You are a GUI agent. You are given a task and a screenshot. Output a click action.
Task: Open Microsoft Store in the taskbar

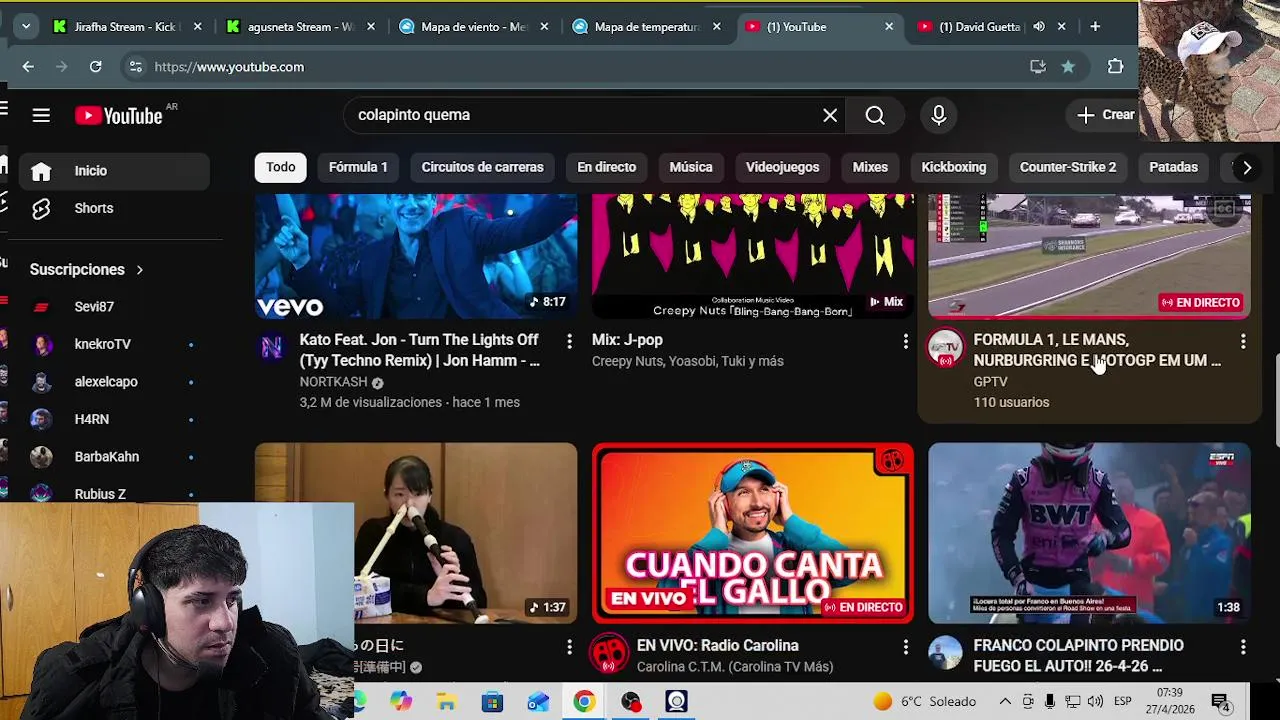(492, 702)
